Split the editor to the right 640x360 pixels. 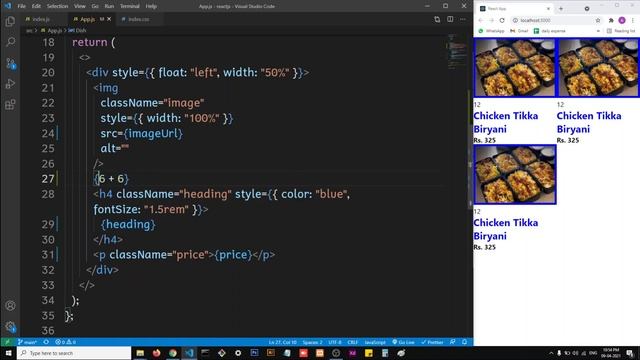450,19
